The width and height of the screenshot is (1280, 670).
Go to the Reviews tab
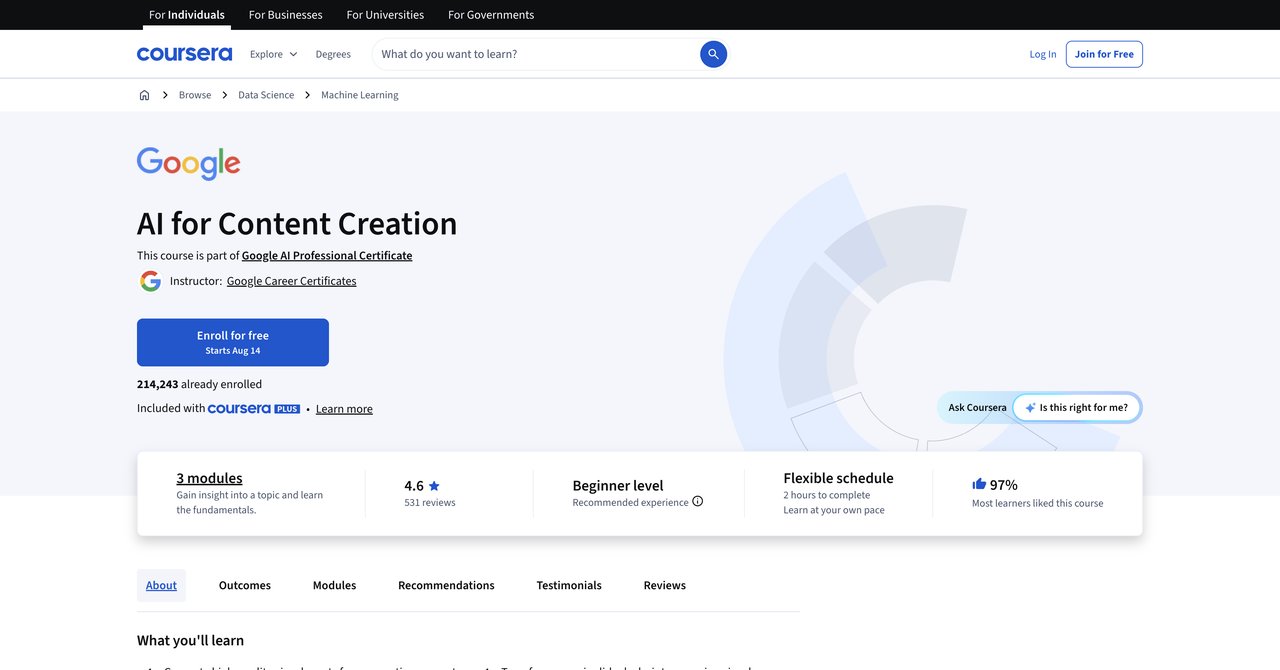[665, 585]
